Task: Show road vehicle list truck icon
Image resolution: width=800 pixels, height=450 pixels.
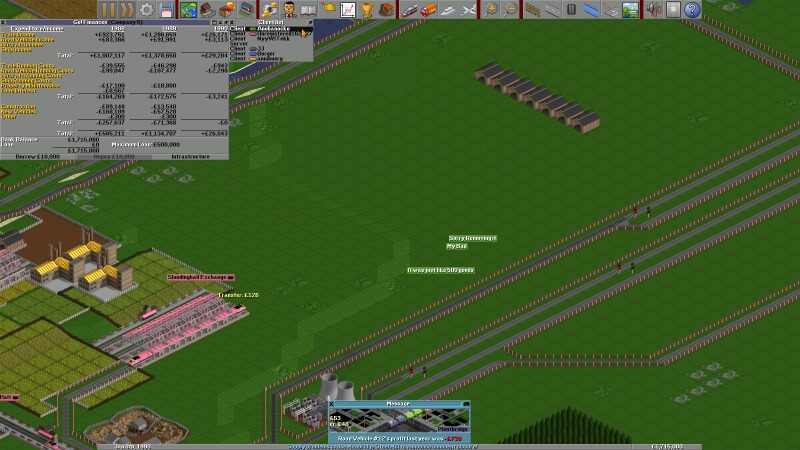Action: (428, 9)
